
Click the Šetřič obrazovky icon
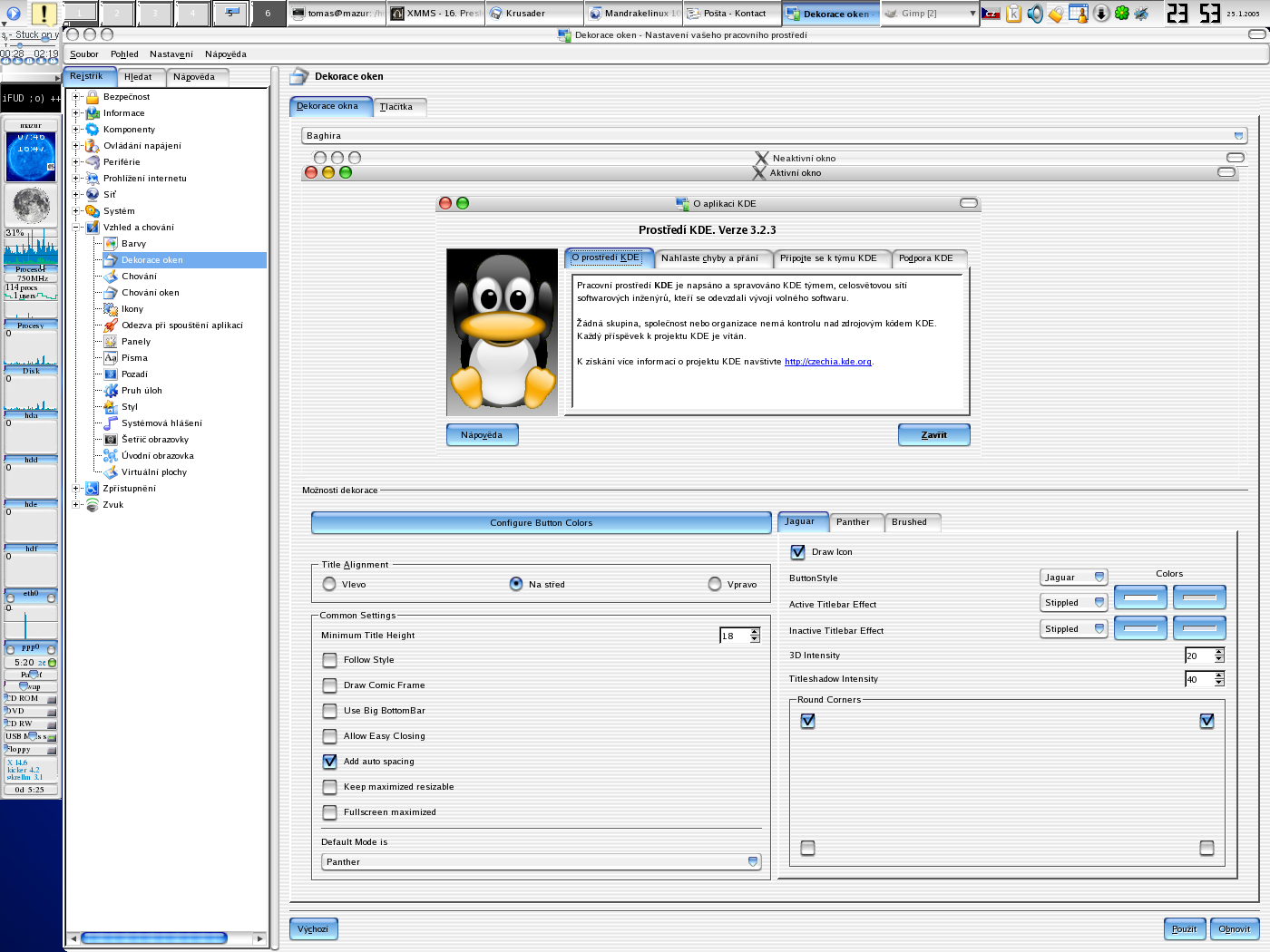111,440
